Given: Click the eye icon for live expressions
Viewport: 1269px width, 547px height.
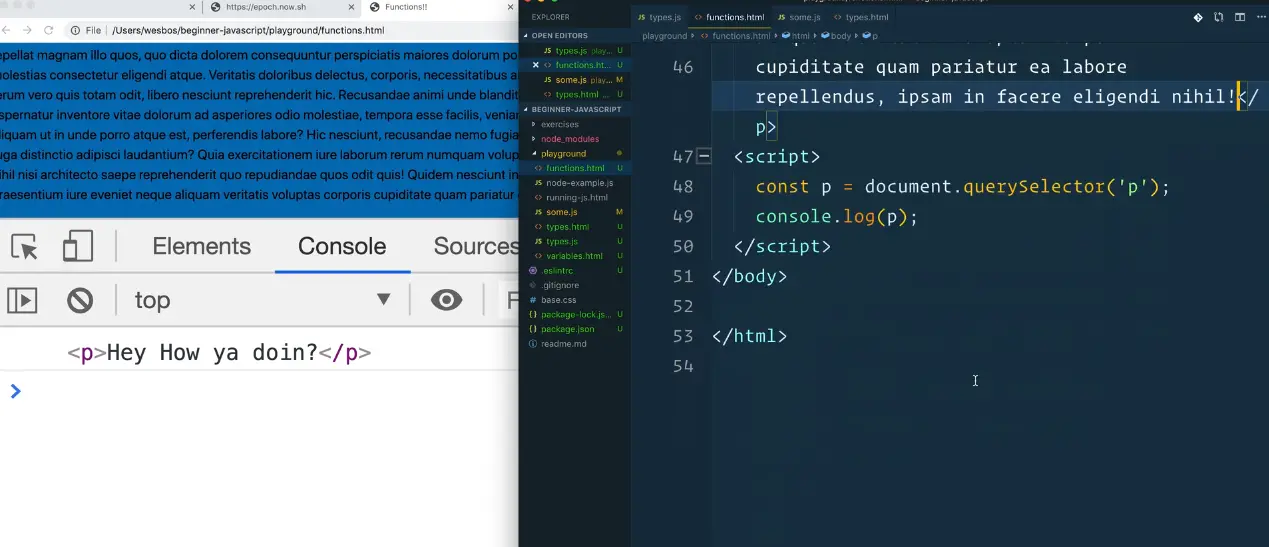Looking at the screenshot, I should coord(446,300).
